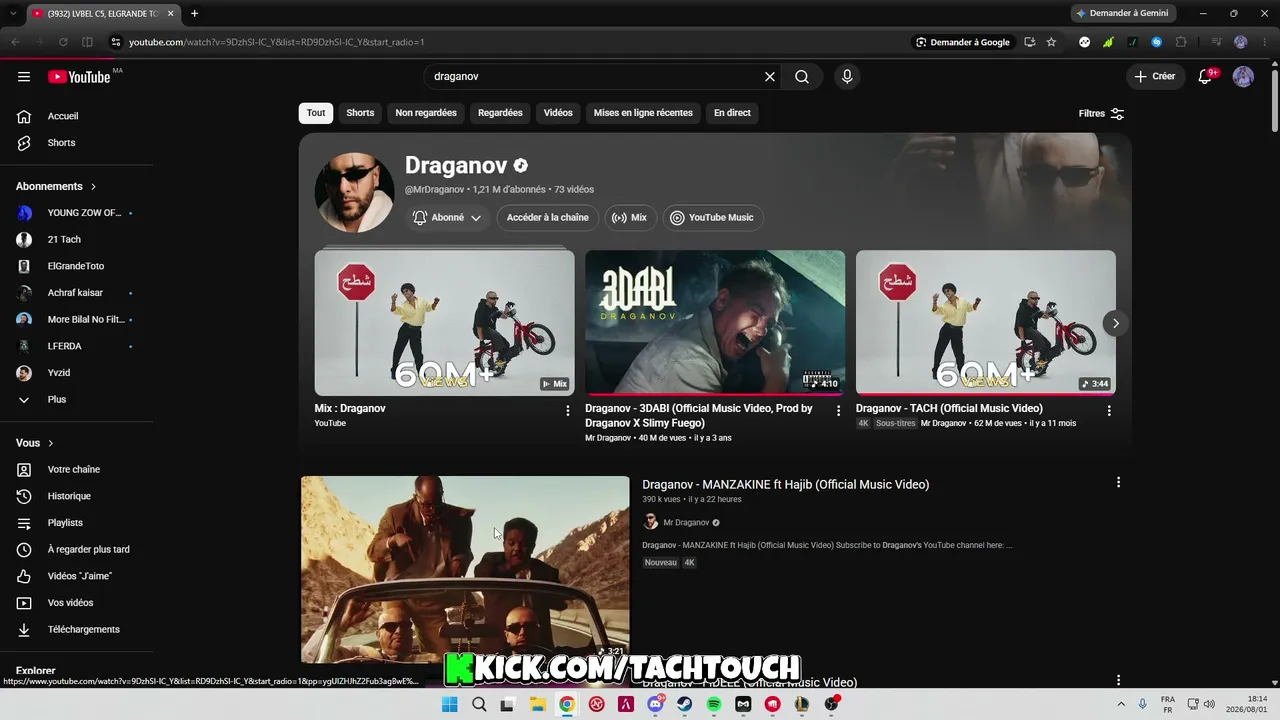This screenshot has height=720, width=1280.
Task: Open options menu for the TACH video
Action: 1109,411
